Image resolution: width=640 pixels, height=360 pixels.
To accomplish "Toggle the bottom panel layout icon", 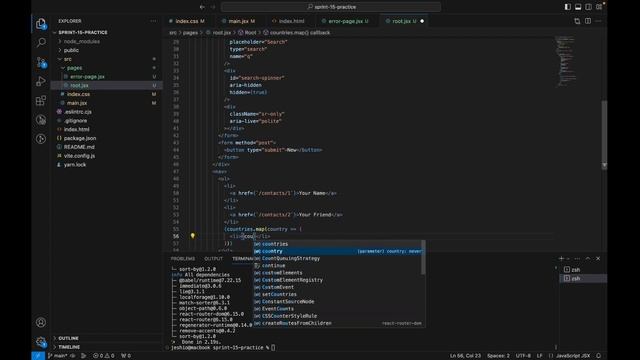I will (x=578, y=7).
